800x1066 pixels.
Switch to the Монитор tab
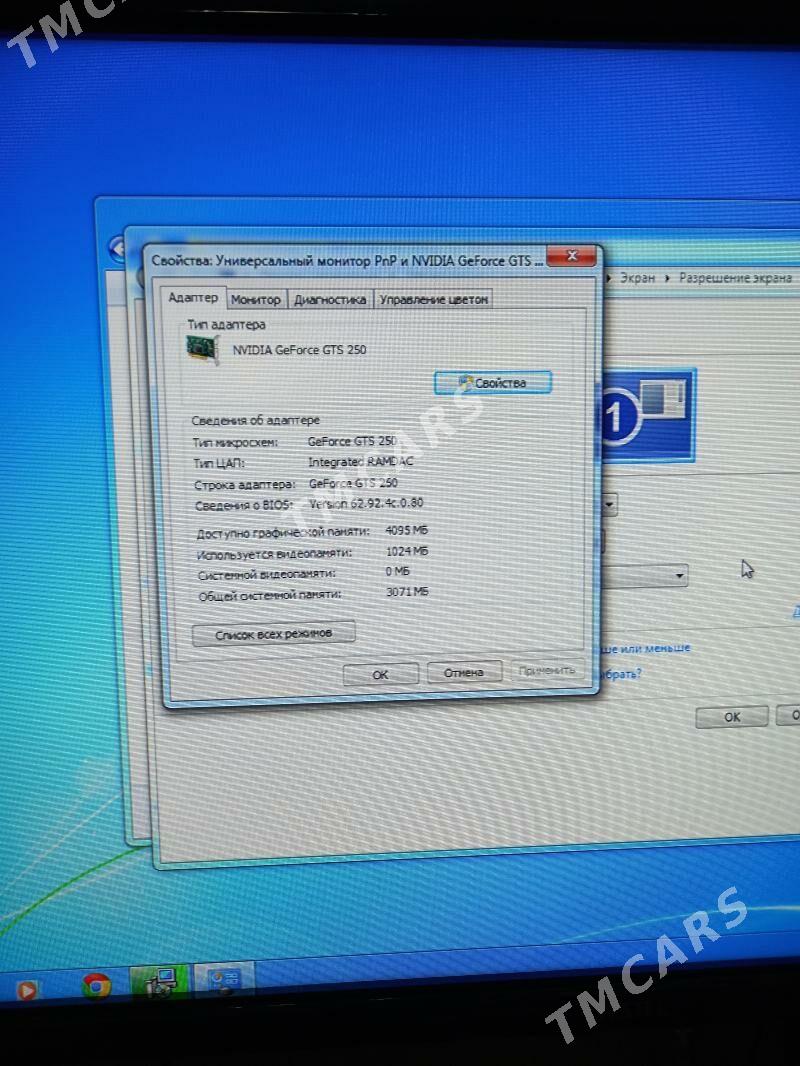(256, 299)
